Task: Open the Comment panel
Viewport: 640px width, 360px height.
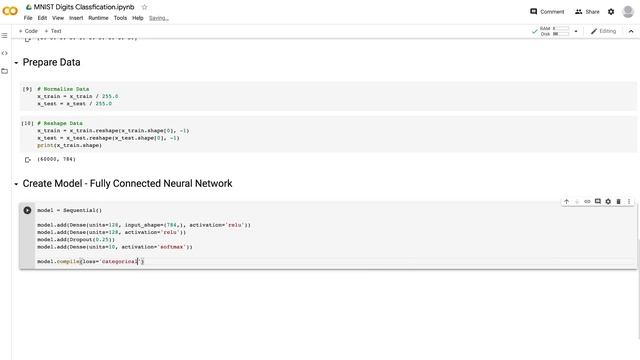Action: pyautogui.click(x=547, y=11)
